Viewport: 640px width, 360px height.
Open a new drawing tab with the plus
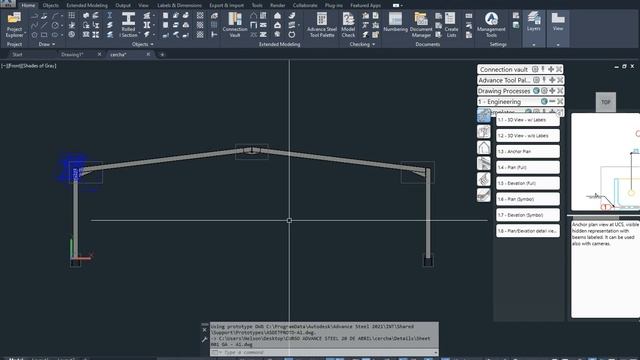(162, 54)
